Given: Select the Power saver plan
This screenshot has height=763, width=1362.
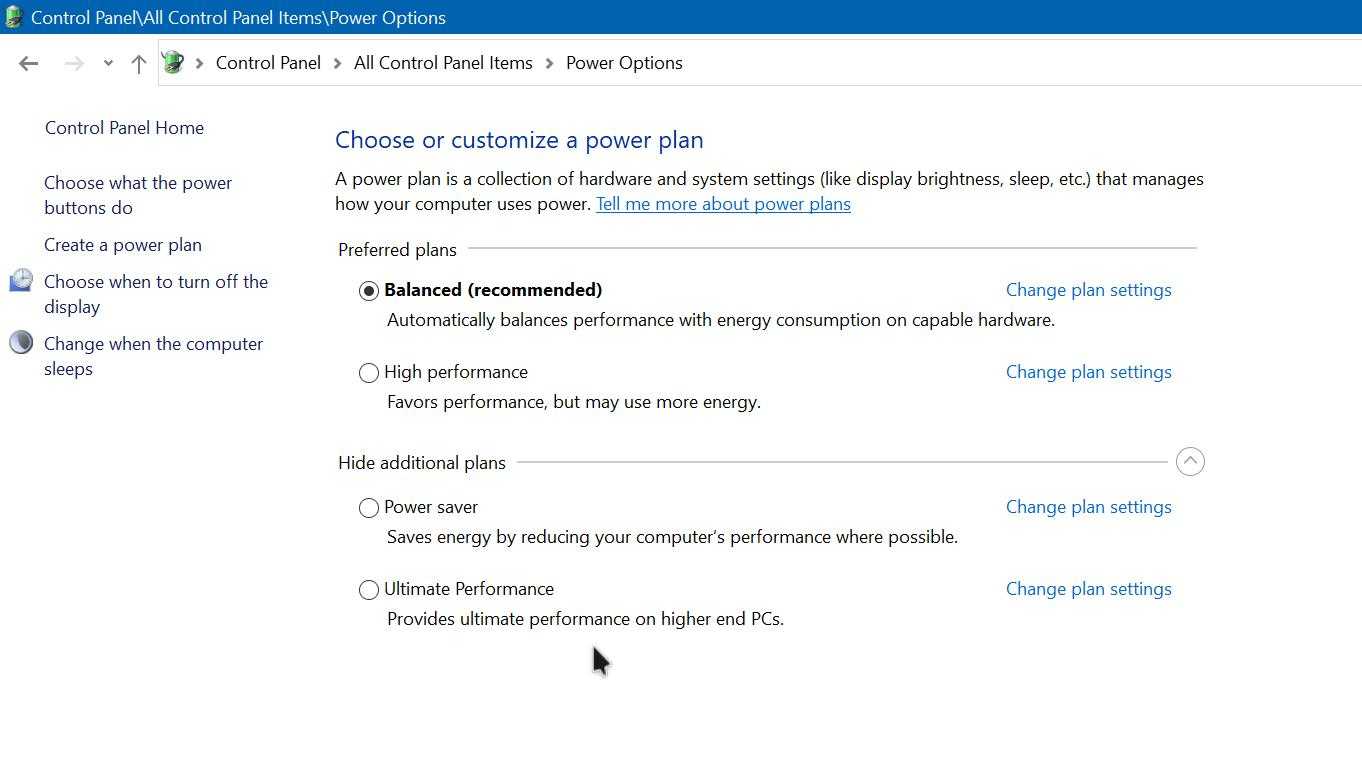Looking at the screenshot, I should [x=369, y=508].
